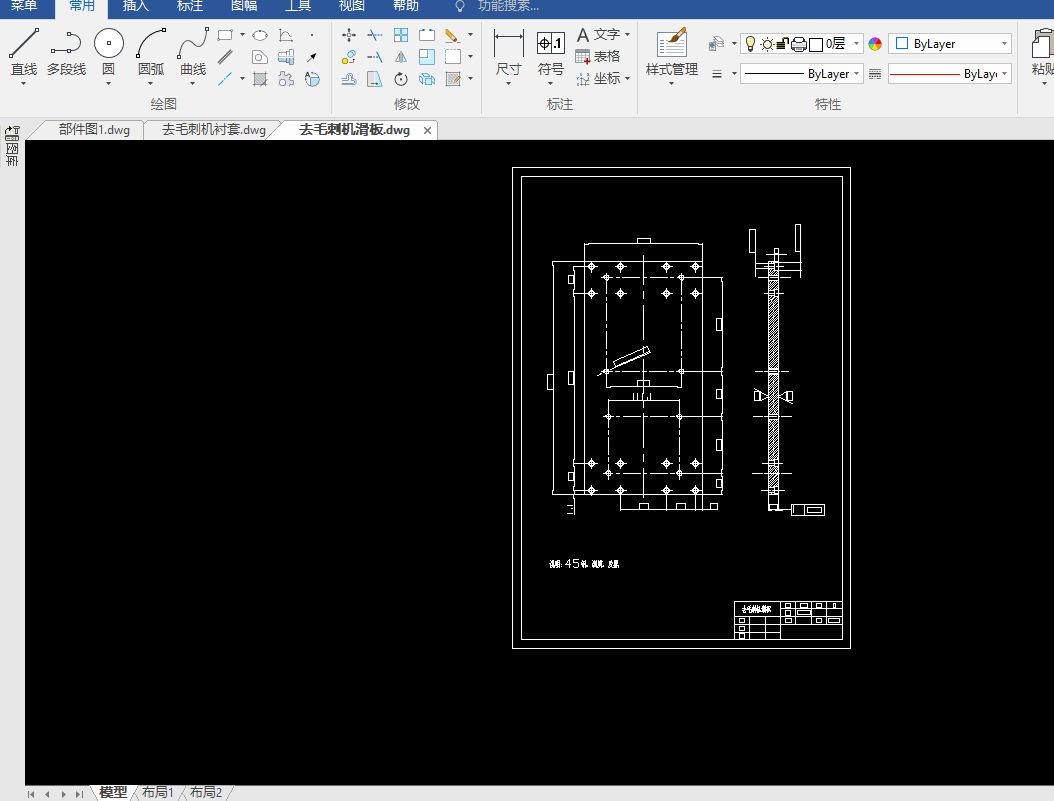The image size is (1054, 801).
Task: Choose the ellipse drawing tool
Action: [260, 35]
